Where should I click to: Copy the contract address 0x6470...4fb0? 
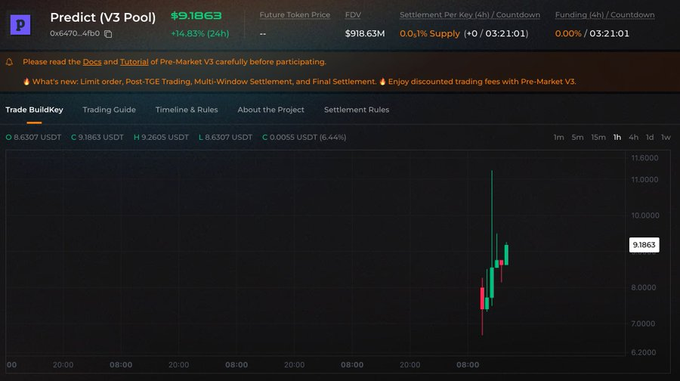click(x=108, y=34)
